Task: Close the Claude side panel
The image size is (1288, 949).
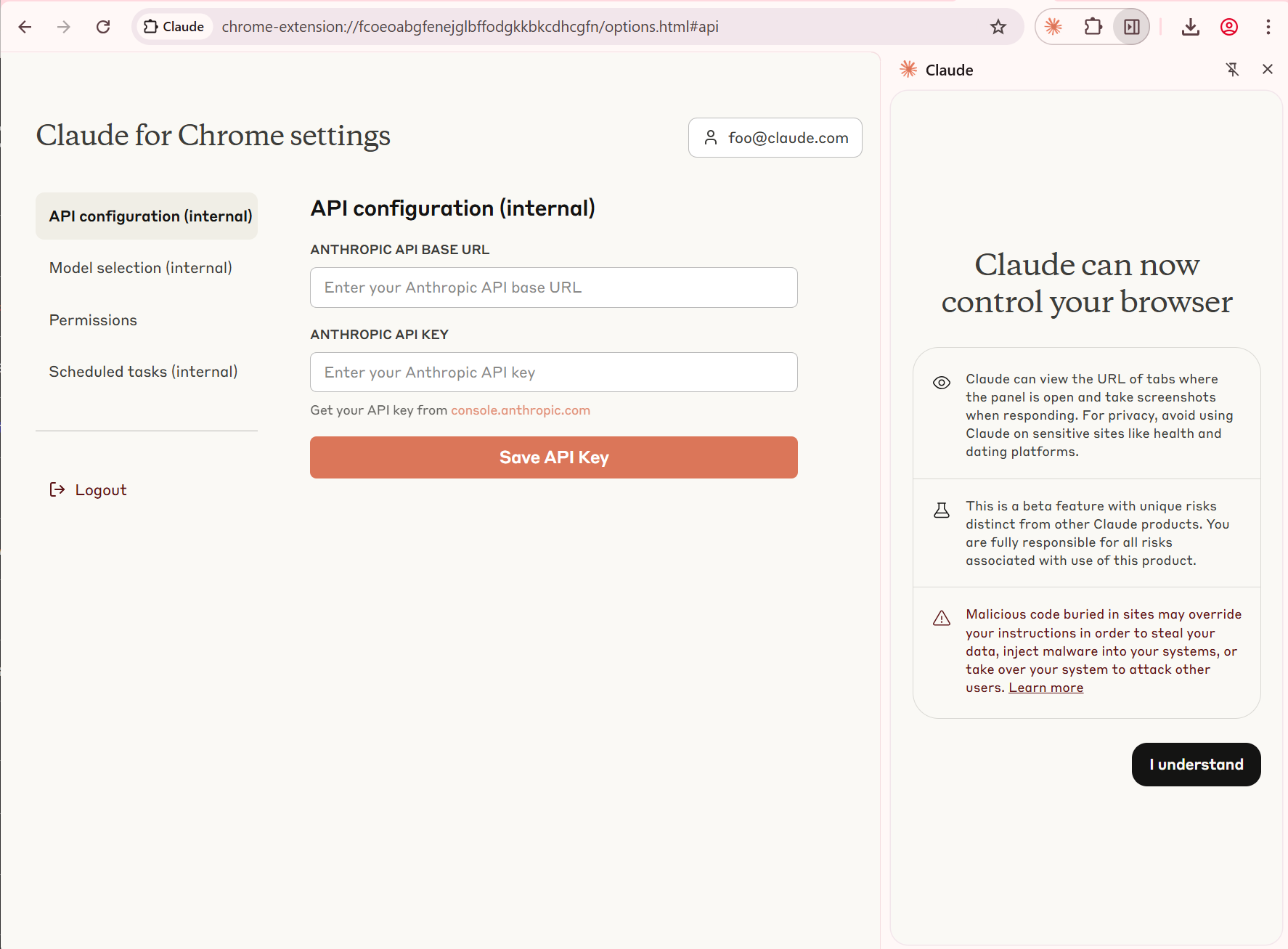Action: point(1268,69)
